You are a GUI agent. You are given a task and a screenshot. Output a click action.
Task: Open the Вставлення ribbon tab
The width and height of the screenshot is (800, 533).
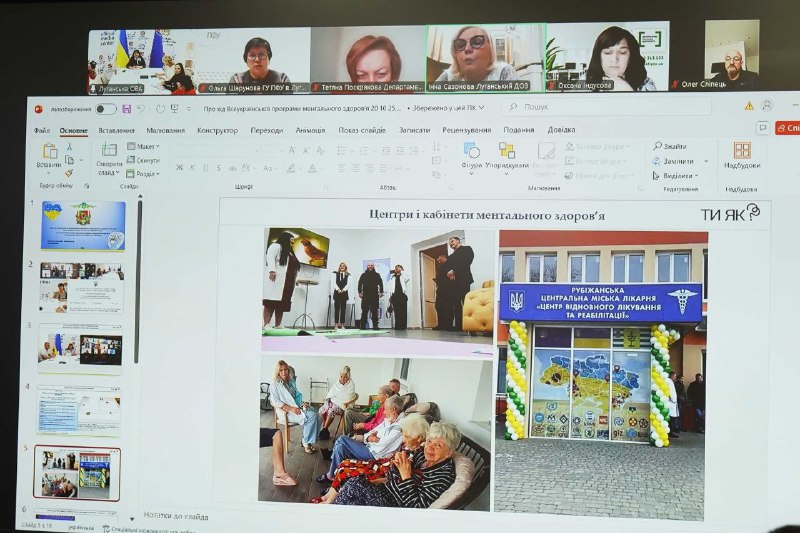[116, 130]
